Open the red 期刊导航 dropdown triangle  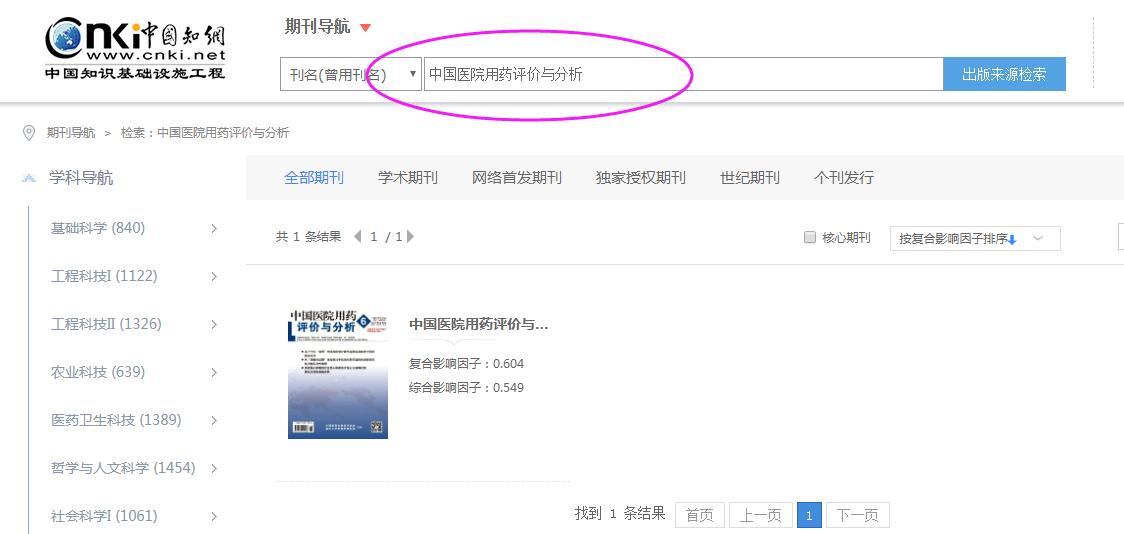(x=365, y=28)
